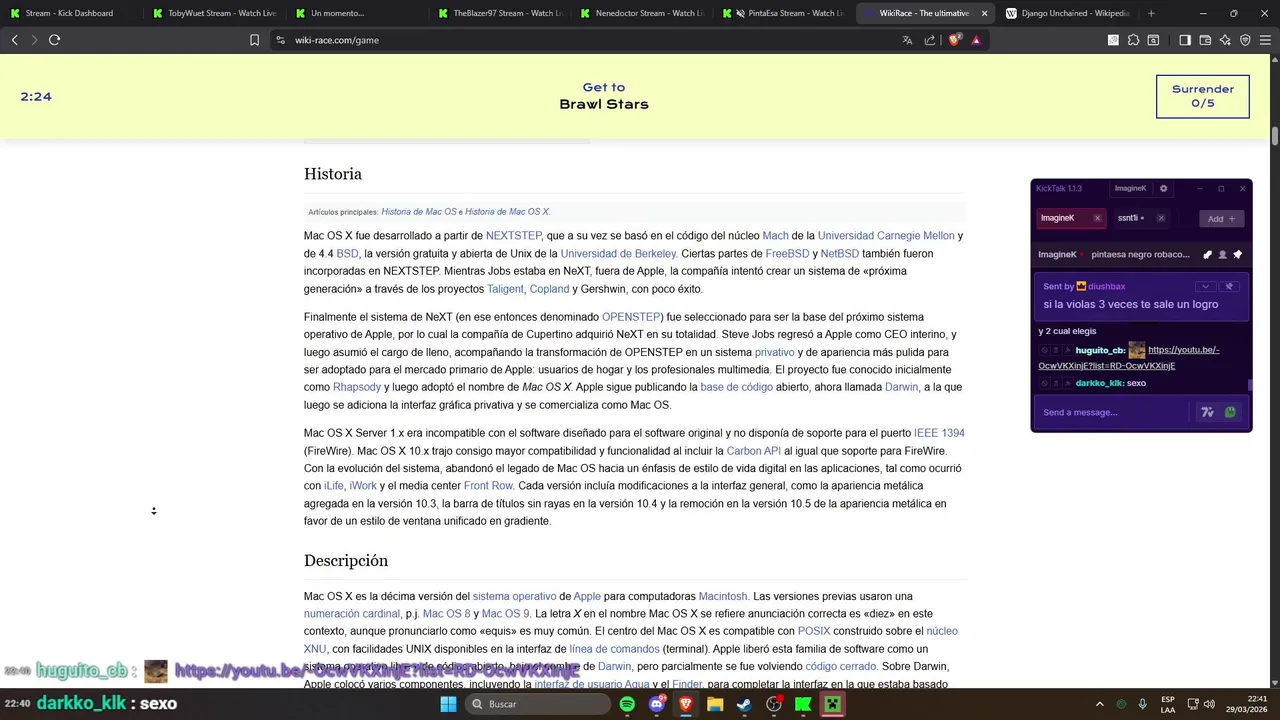Open File Explorer from the taskbar
The image size is (1280, 720).
[715, 704]
